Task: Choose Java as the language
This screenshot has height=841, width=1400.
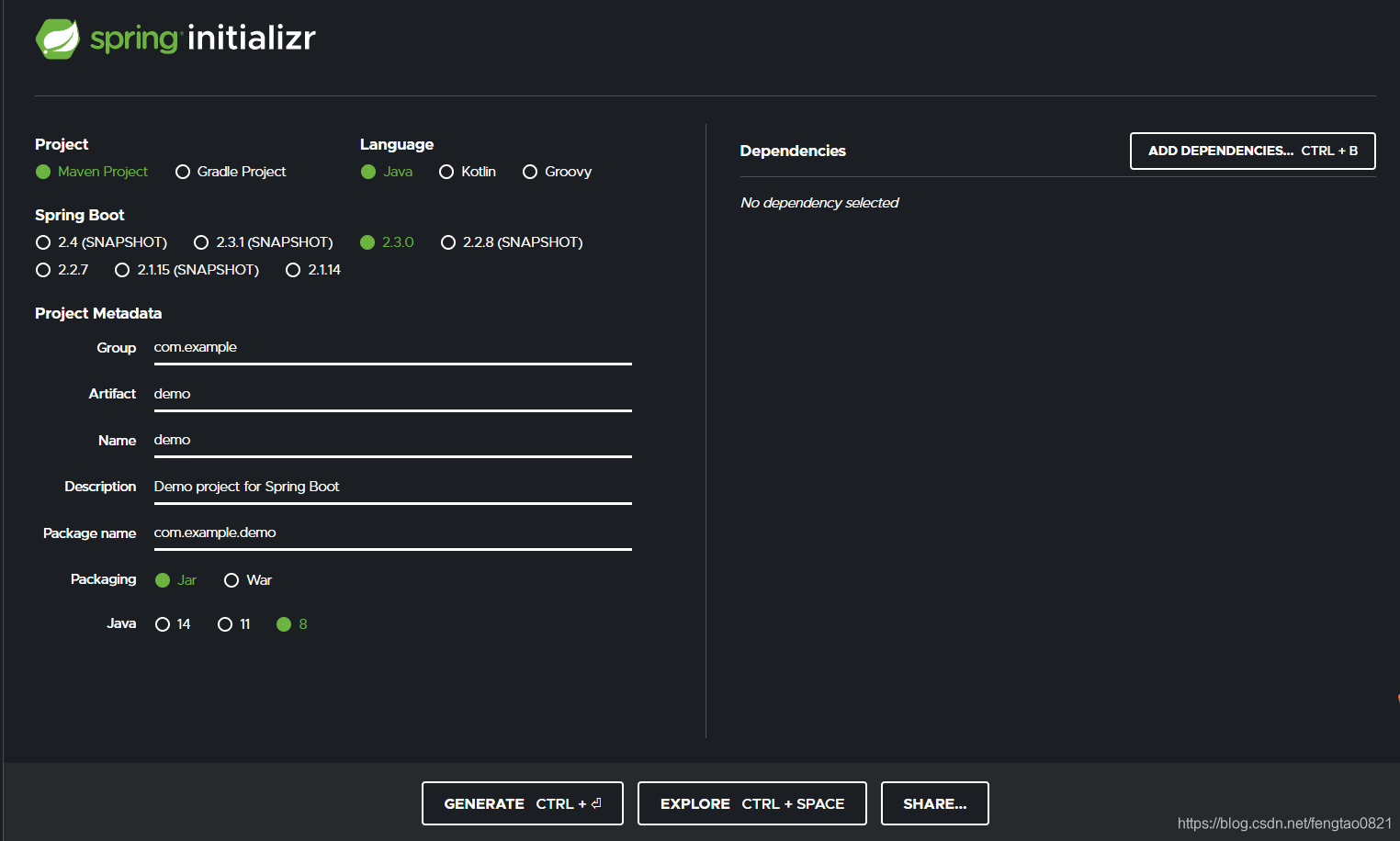Action: coord(387,172)
